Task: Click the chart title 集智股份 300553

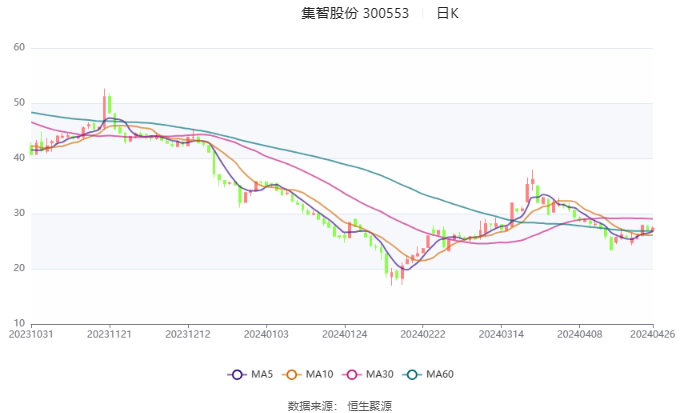Action: tap(355, 13)
